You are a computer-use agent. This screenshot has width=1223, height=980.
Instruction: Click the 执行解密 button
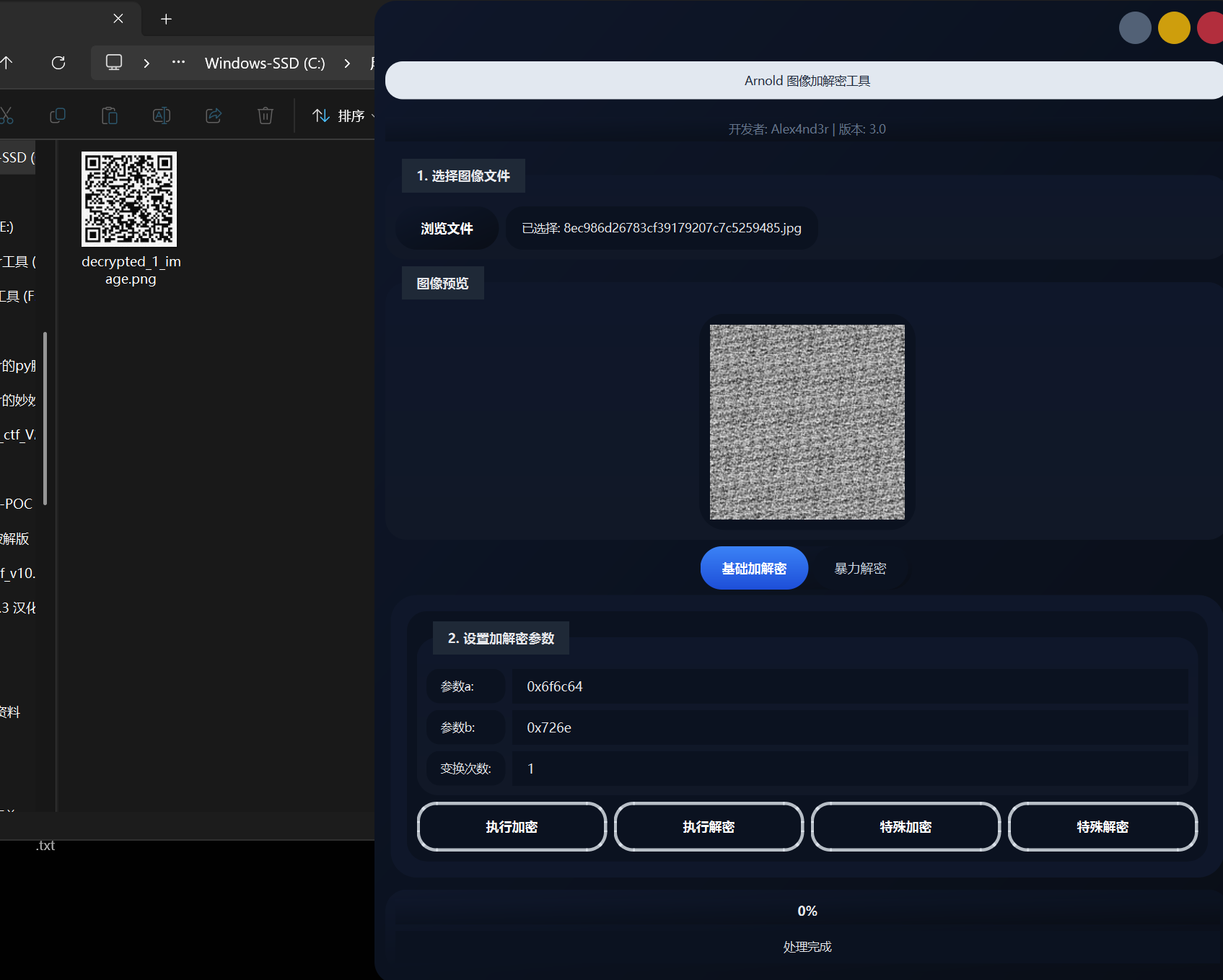pyautogui.click(x=709, y=826)
